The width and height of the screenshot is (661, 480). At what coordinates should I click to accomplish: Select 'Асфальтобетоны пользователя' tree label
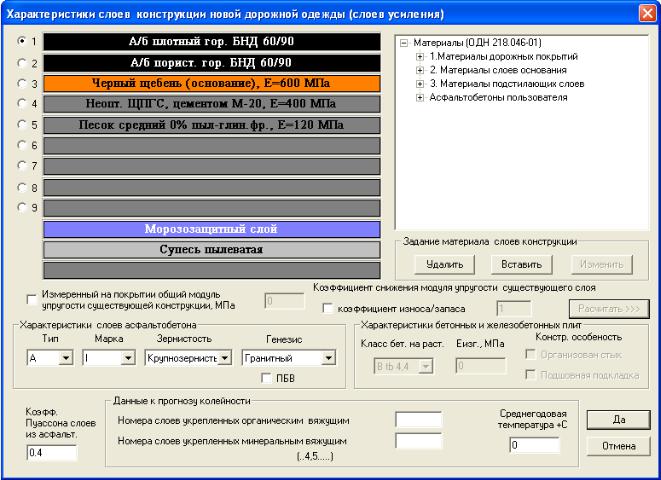coord(498,98)
